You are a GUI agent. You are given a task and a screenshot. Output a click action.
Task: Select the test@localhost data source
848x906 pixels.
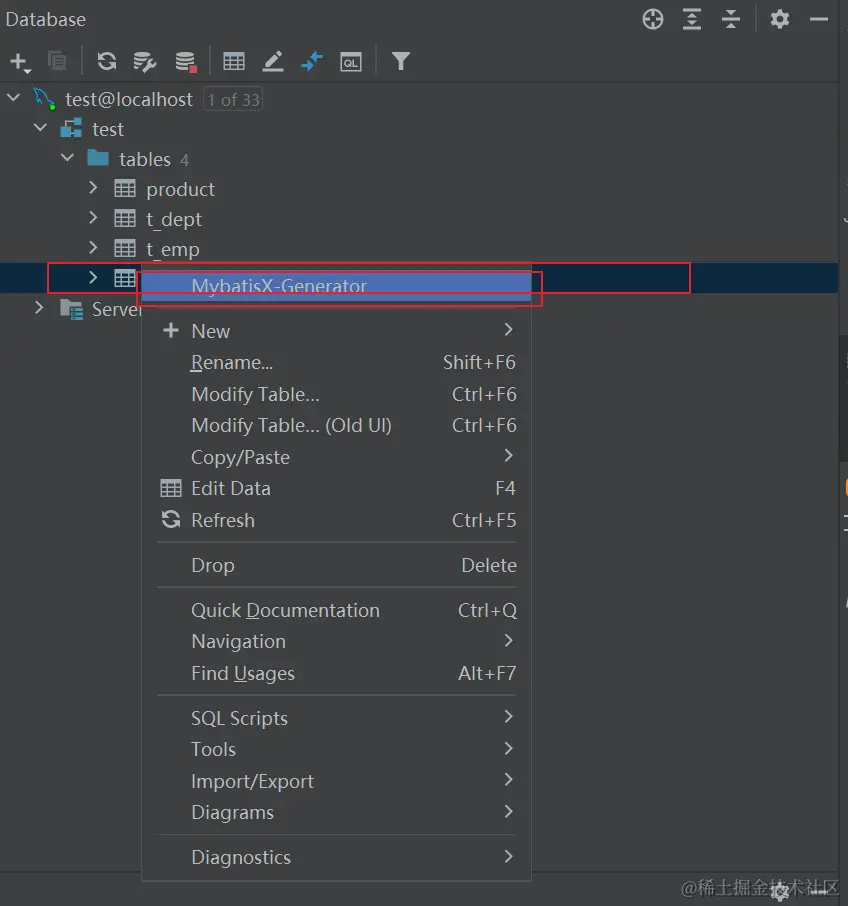(129, 99)
